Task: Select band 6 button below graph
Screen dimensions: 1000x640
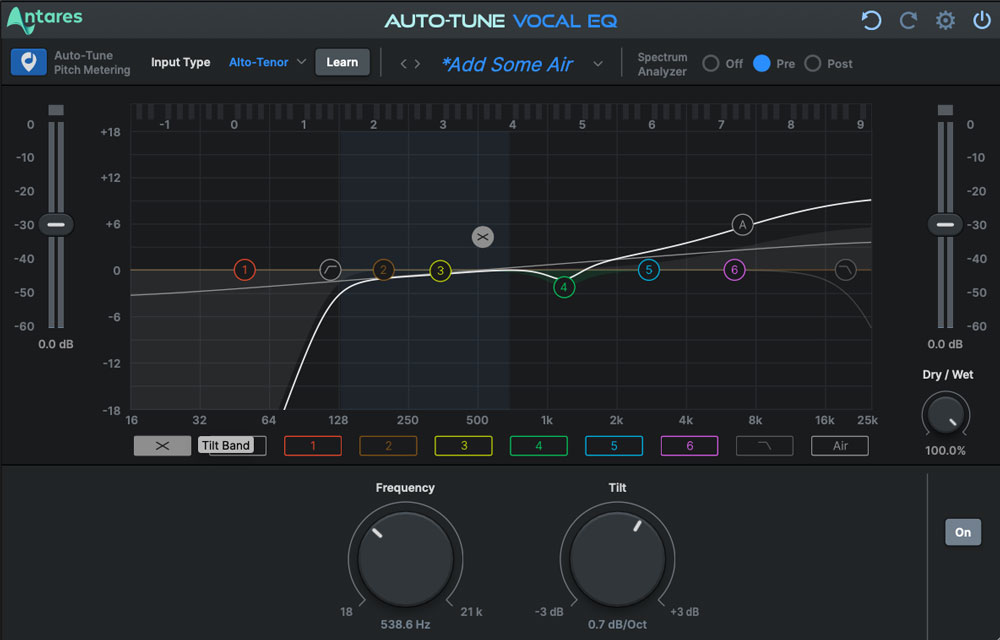Action: (x=689, y=446)
